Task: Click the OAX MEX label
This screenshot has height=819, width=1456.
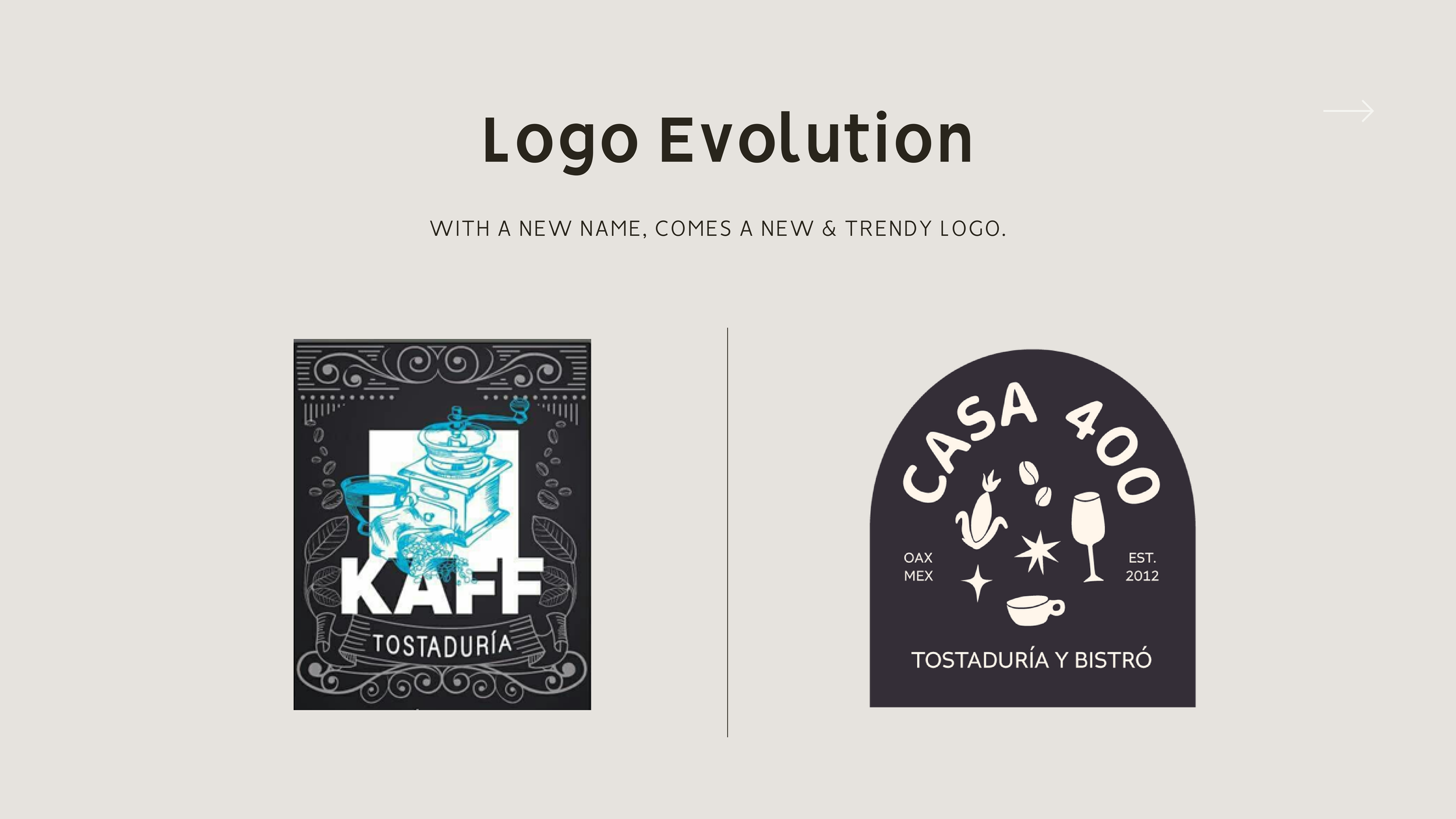Action: coord(918,567)
